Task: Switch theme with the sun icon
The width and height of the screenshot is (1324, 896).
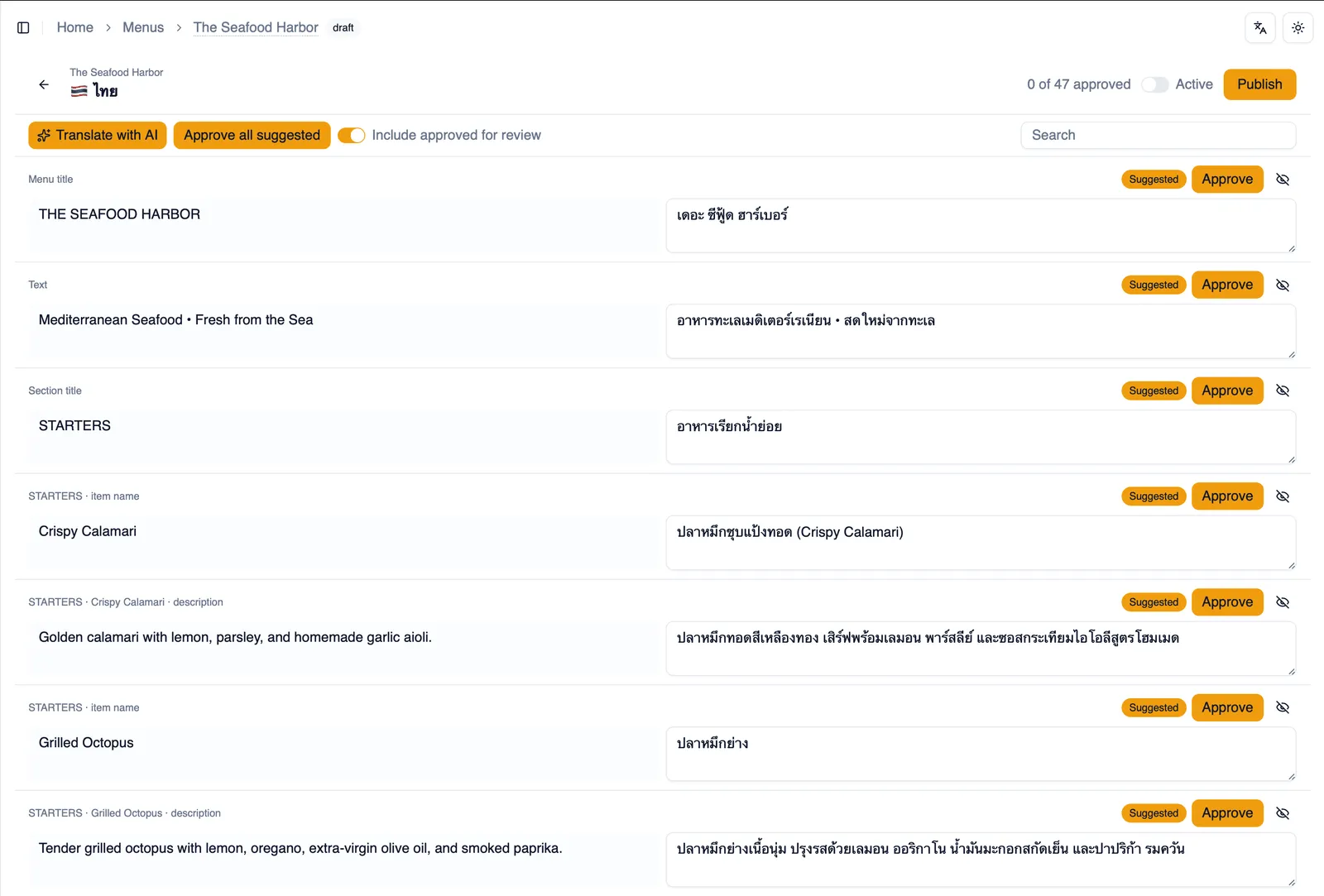Action: click(1298, 27)
